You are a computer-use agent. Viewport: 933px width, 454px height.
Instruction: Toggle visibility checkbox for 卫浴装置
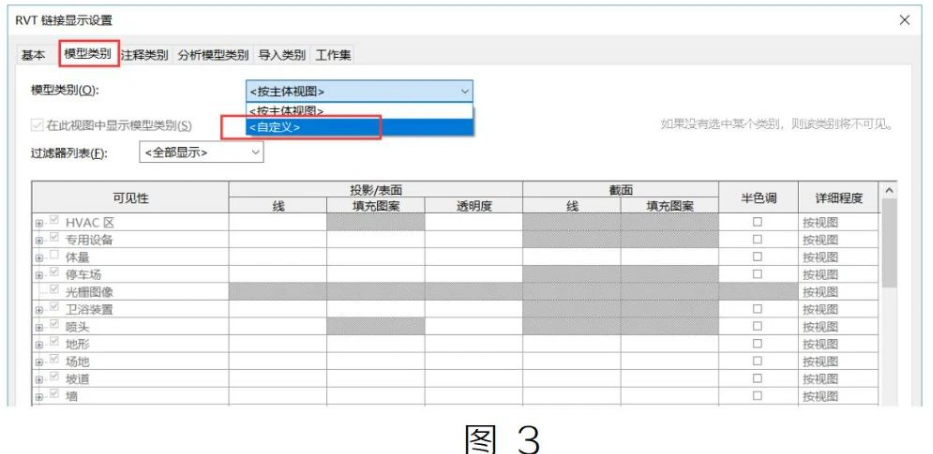[x=55, y=307]
